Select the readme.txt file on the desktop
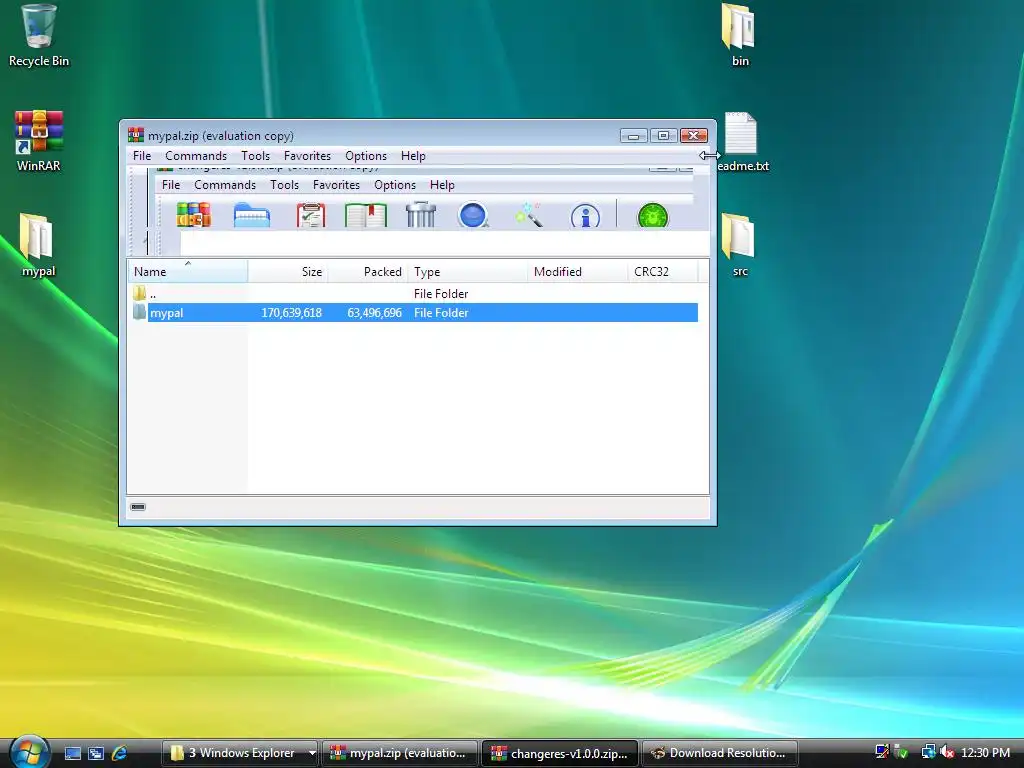 (742, 141)
